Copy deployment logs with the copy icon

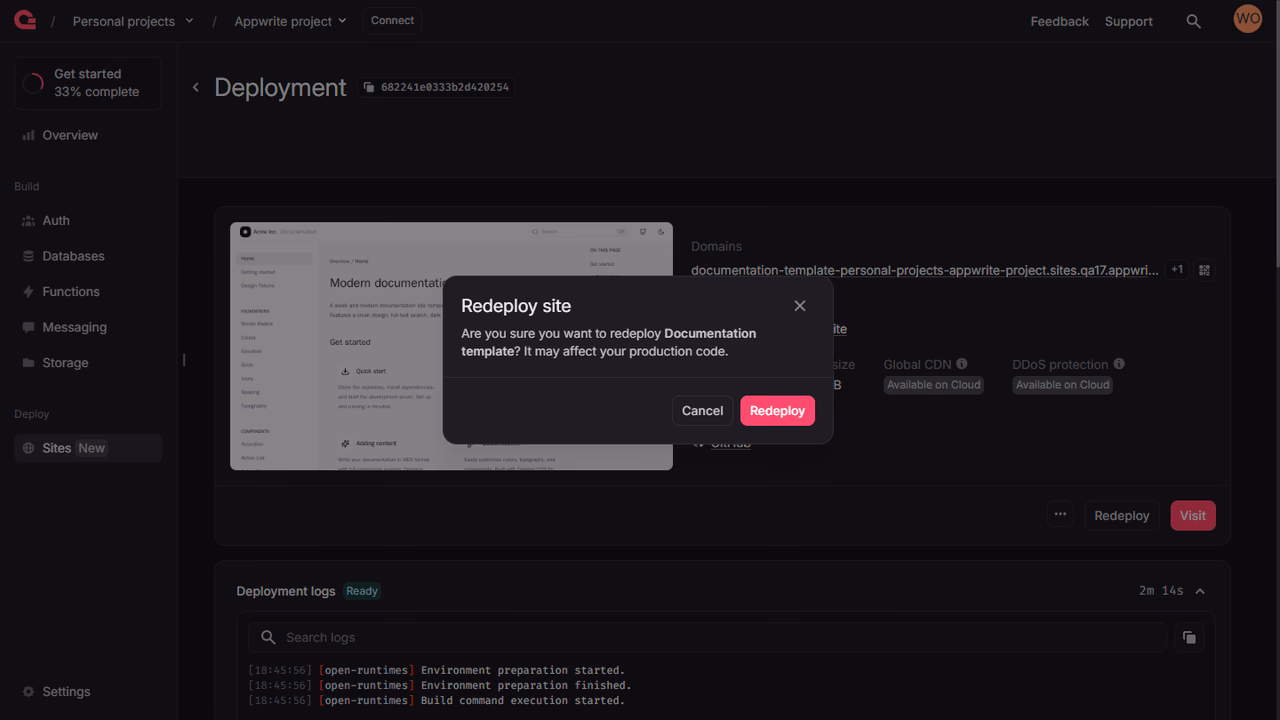click(1189, 637)
